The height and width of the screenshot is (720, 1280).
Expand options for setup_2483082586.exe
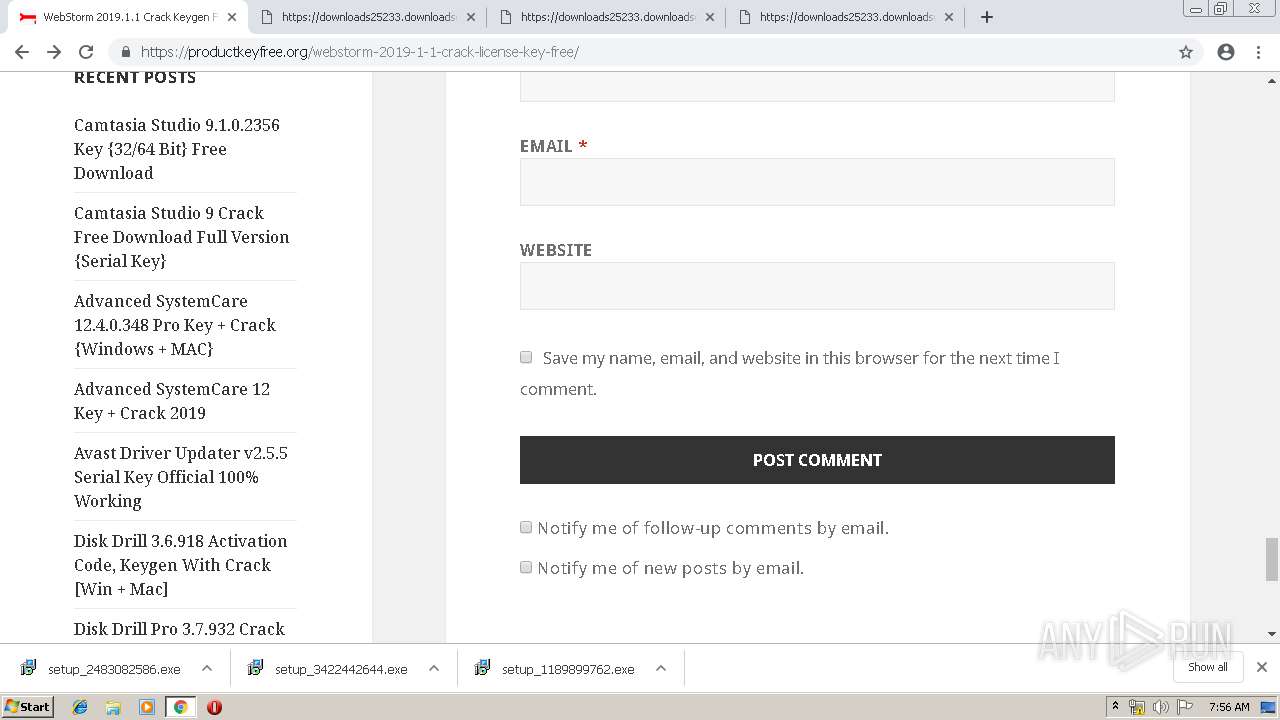206,668
